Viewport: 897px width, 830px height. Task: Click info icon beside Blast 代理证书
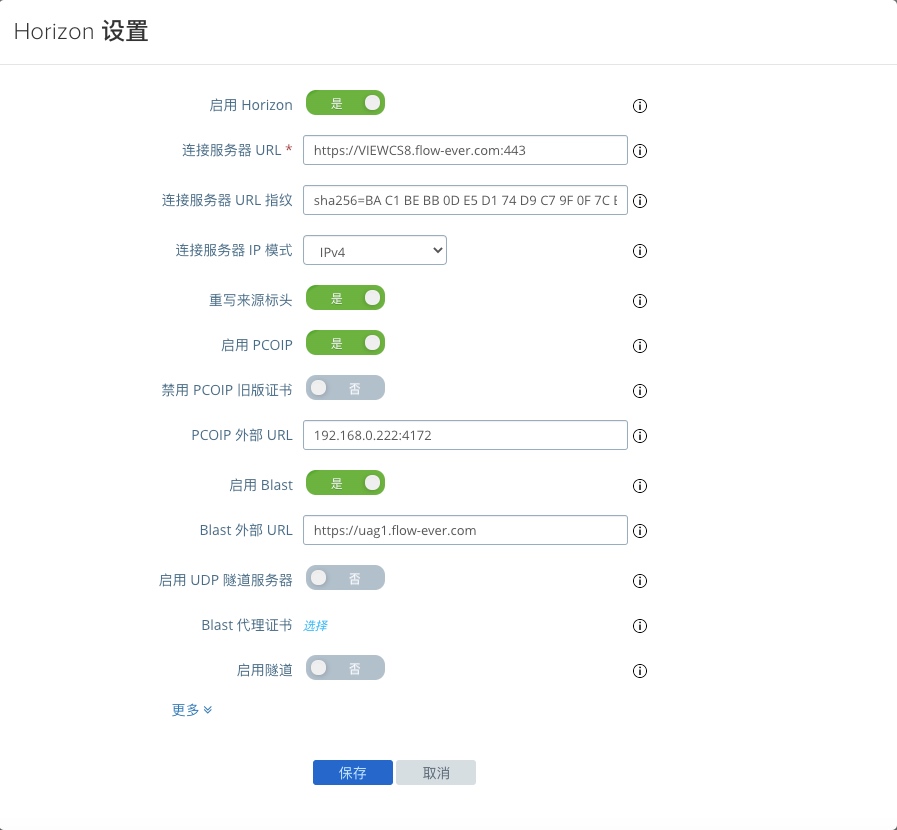click(640, 626)
